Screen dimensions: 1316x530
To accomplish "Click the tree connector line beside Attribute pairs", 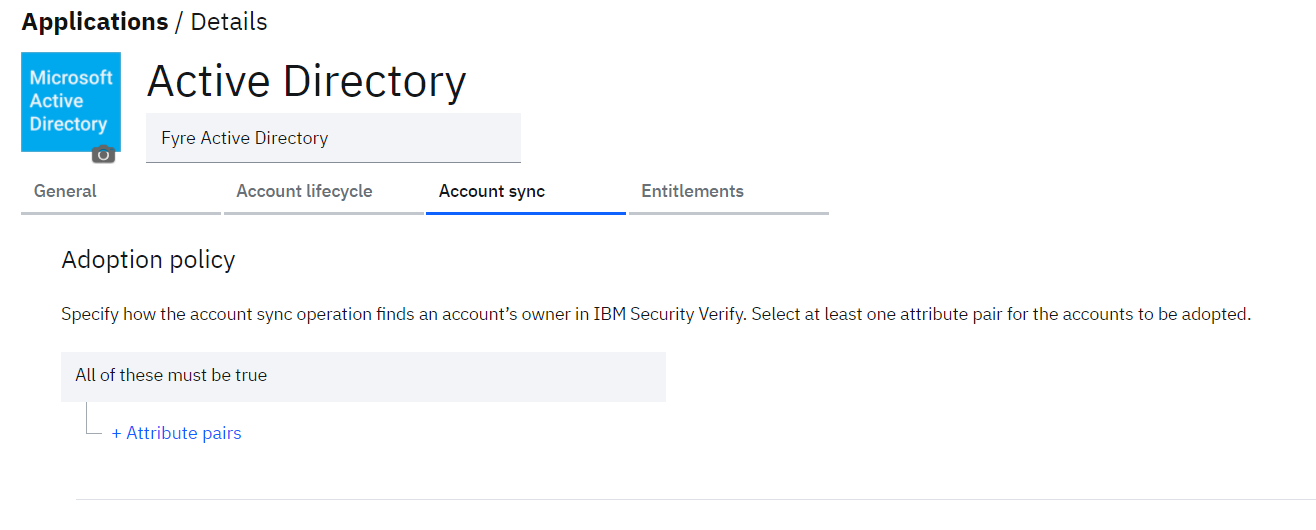I will point(93,419).
